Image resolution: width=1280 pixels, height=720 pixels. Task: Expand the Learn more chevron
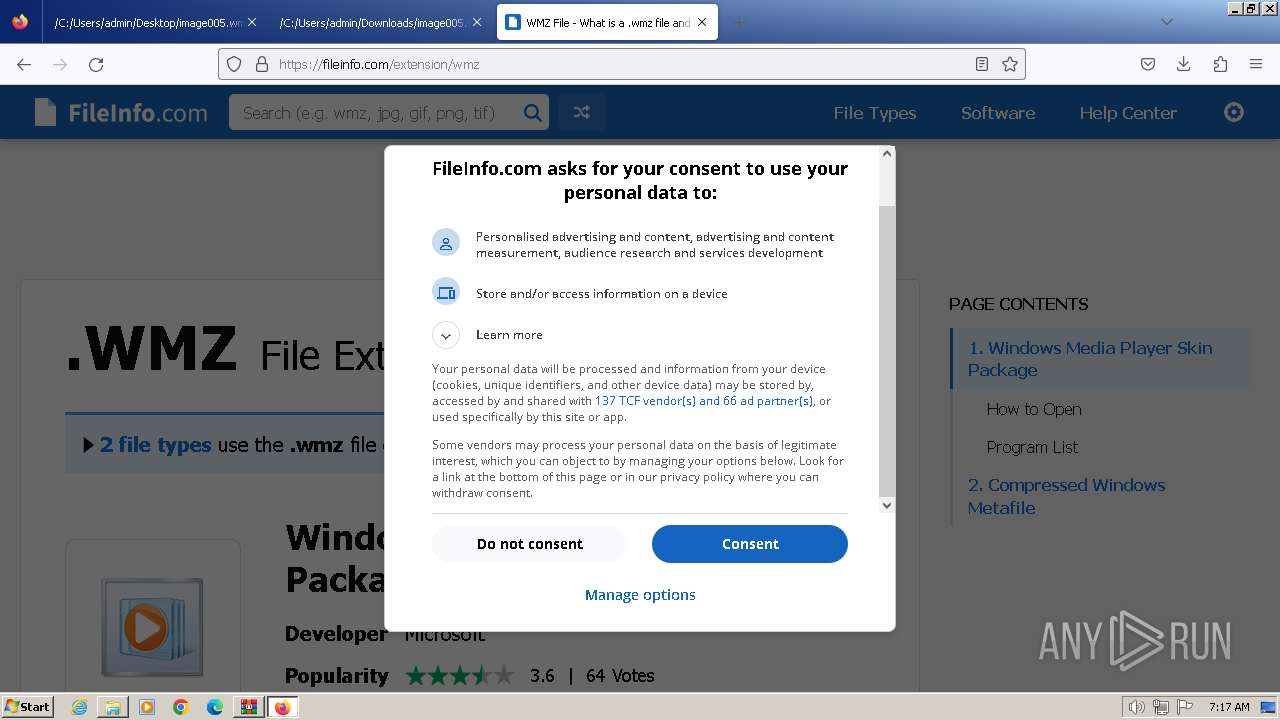pyautogui.click(x=446, y=335)
